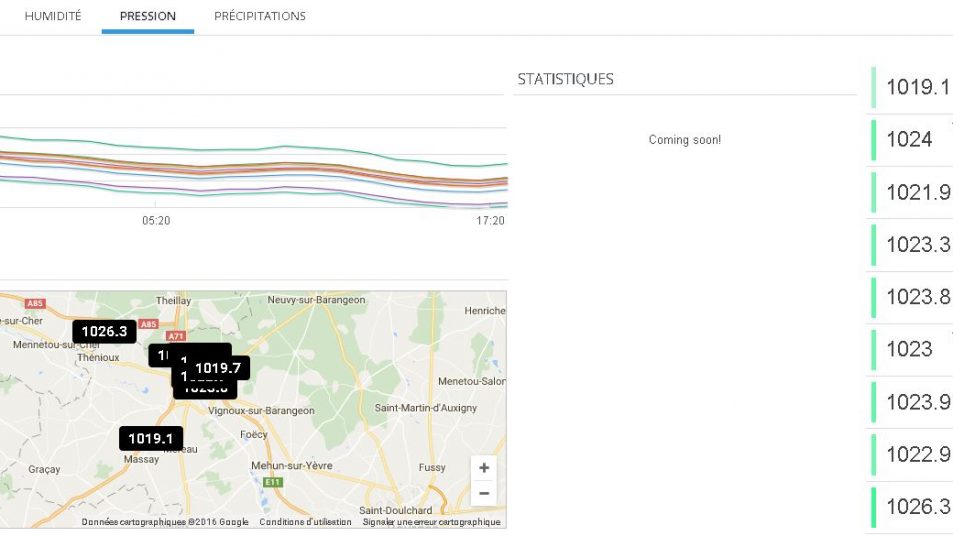Image resolution: width=953 pixels, height=536 pixels.
Task: Choose the 1021.9 station entry
Action: pyautogui.click(x=915, y=192)
